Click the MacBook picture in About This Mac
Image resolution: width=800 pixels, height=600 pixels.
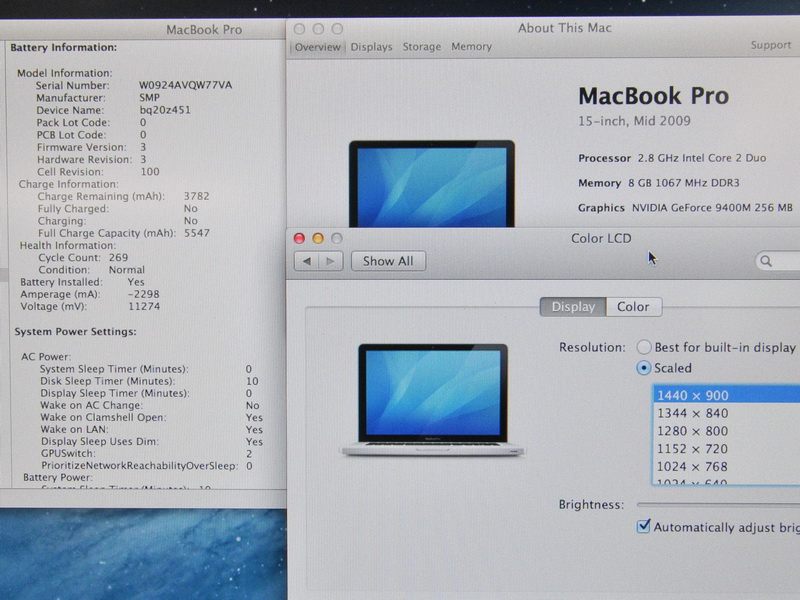(432, 184)
